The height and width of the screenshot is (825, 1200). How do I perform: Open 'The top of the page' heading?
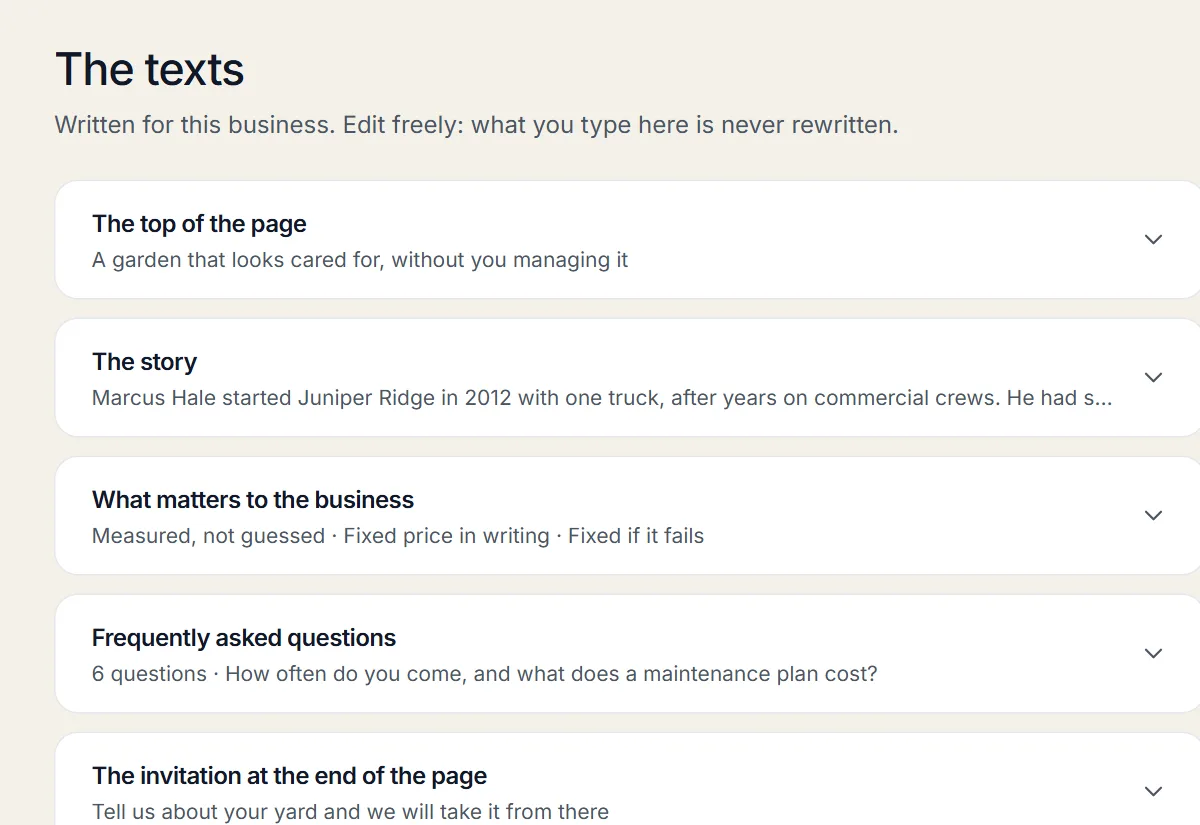pos(199,224)
